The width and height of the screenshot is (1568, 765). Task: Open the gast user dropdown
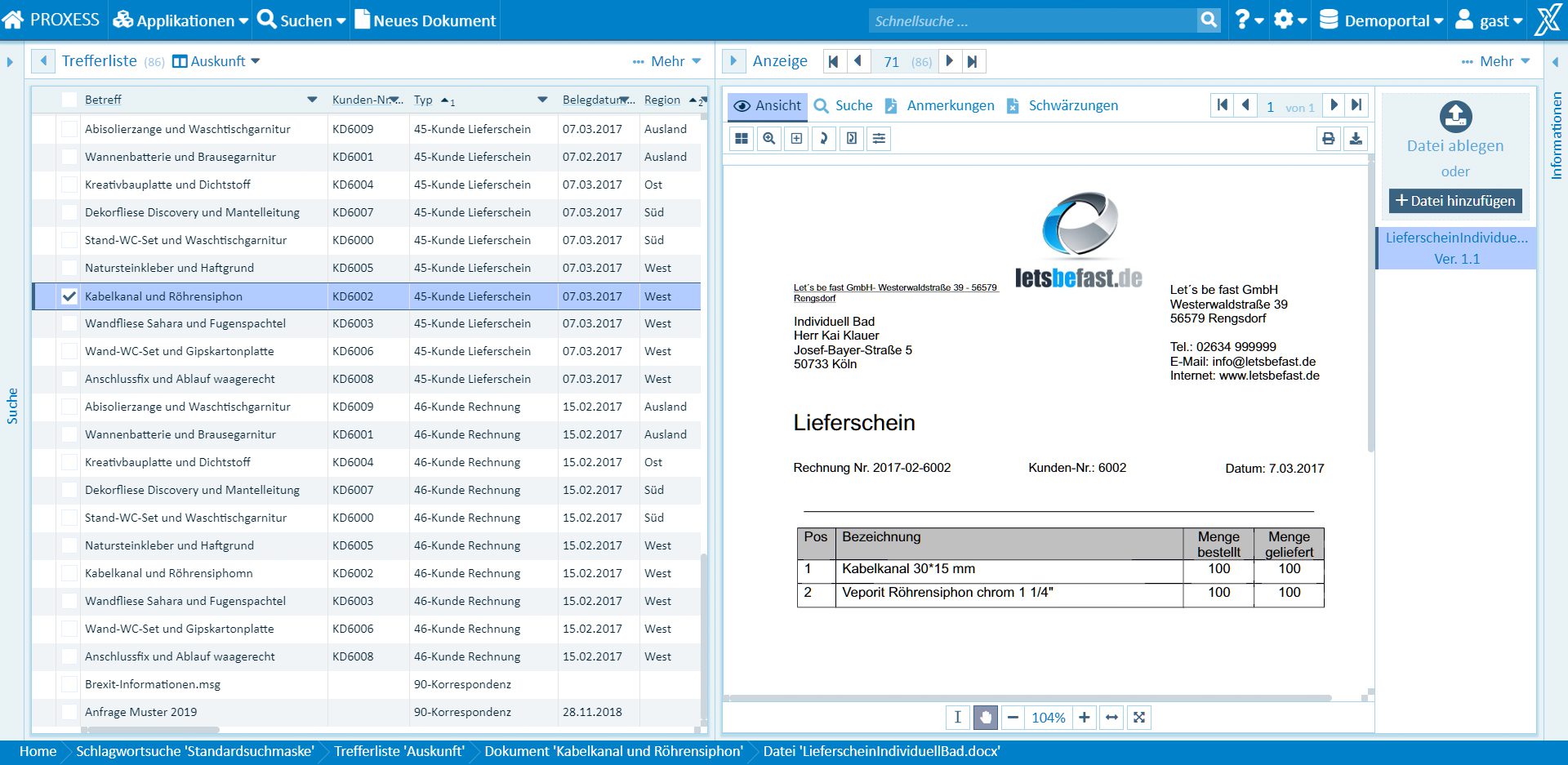[1489, 20]
